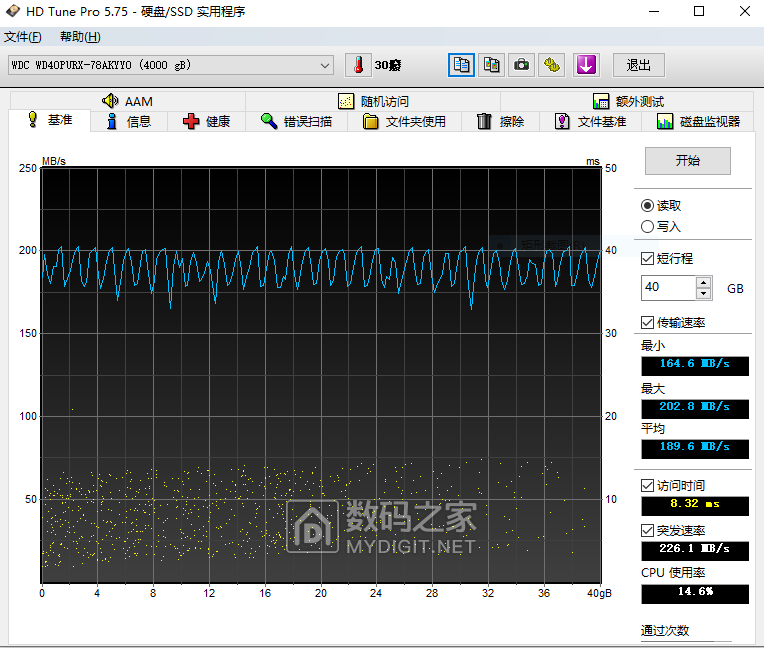Switch to the 磁盘监视器 tab
Image resolution: width=764 pixels, height=648 pixels.
pyautogui.click(x=698, y=121)
